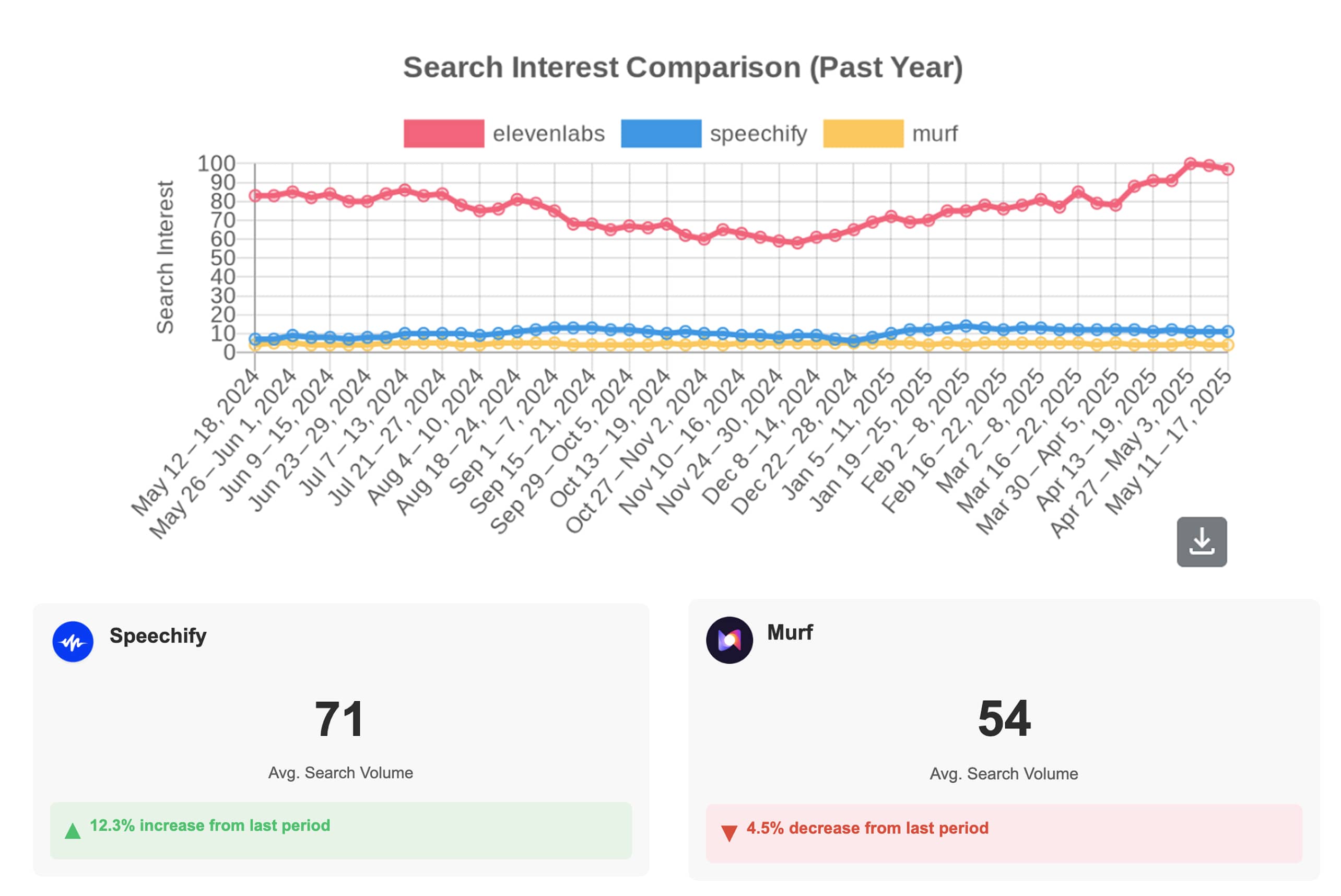Toggle the elevenlabs series in the legend
Image resolution: width=1341 pixels, height=896 pixels.
pyautogui.click(x=551, y=132)
